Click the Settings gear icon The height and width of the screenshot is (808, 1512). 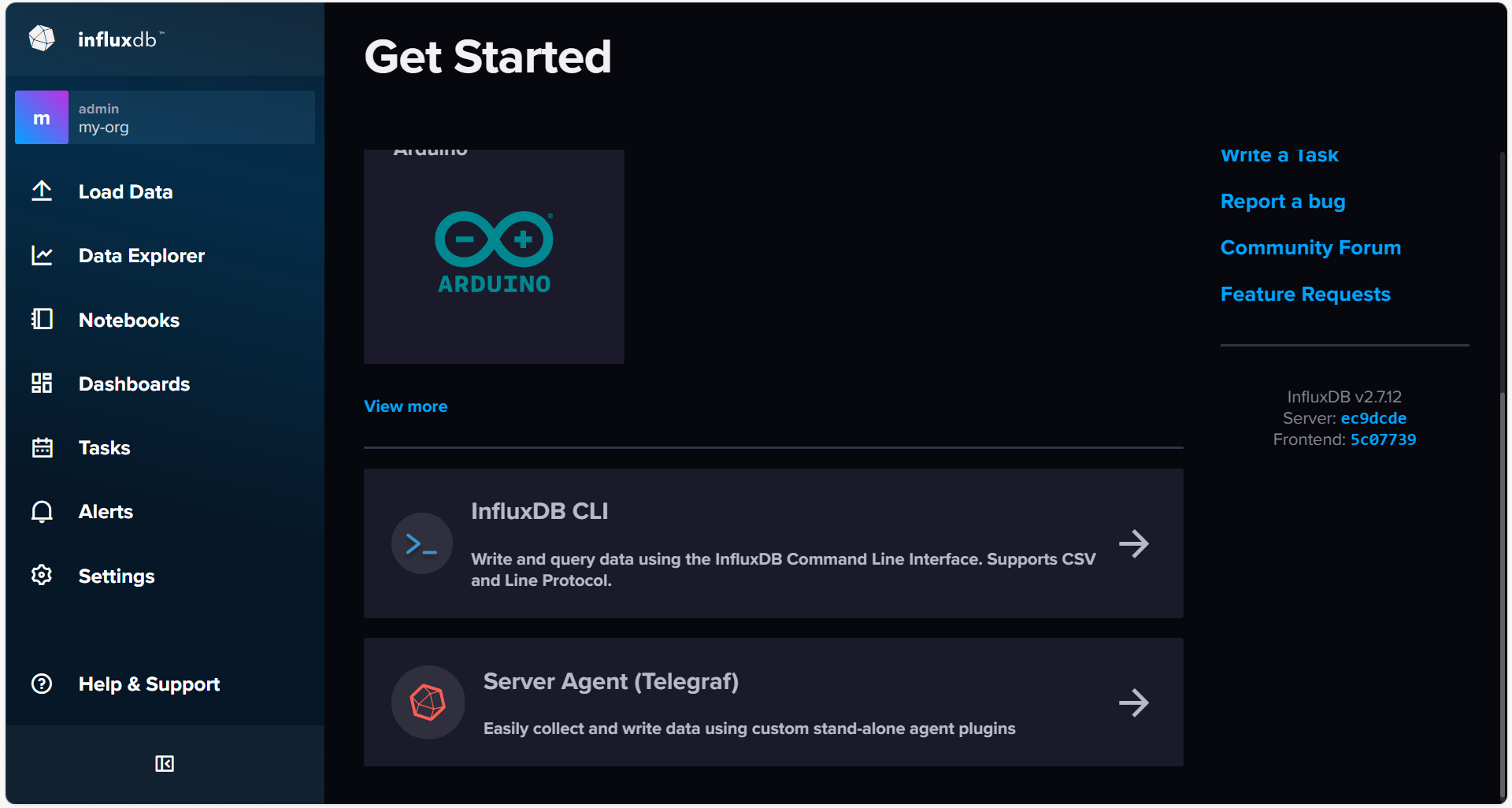point(41,575)
